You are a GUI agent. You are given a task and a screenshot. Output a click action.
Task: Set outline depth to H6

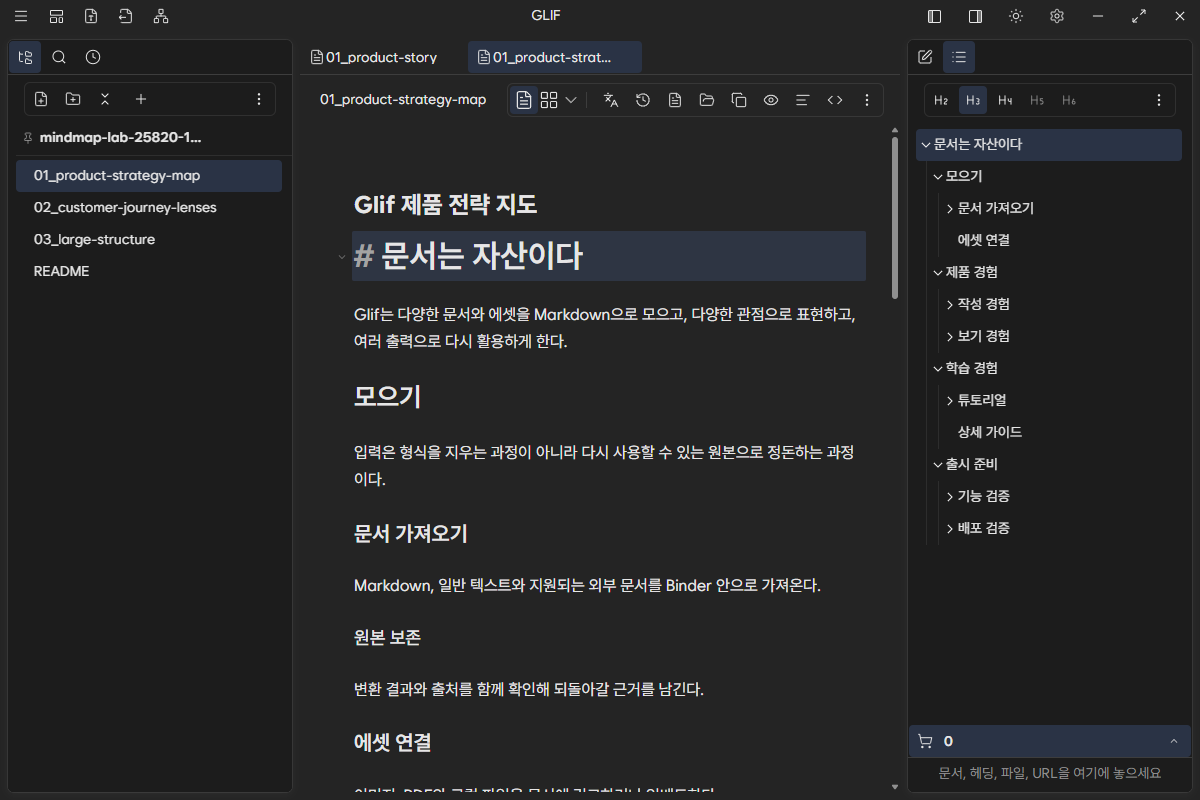[1069, 100]
